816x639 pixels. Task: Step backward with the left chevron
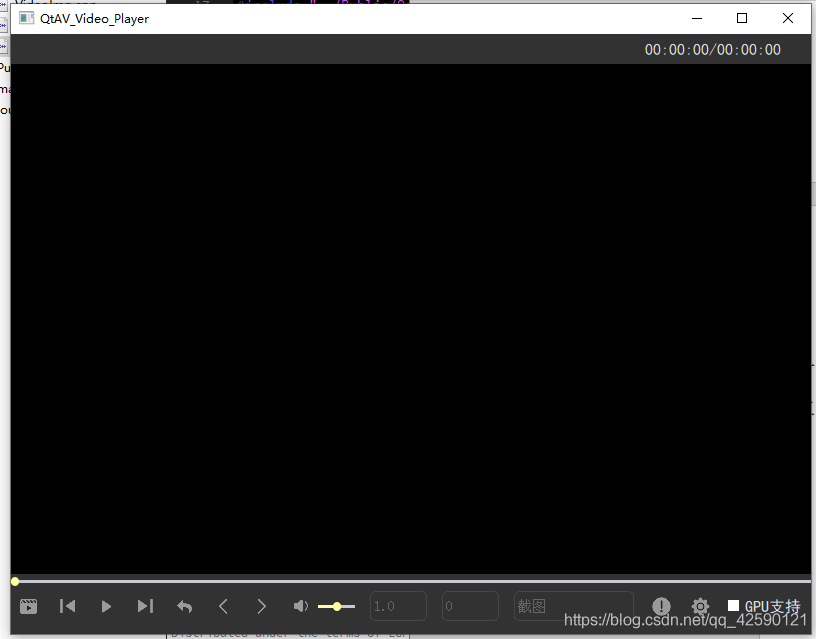[223, 607]
